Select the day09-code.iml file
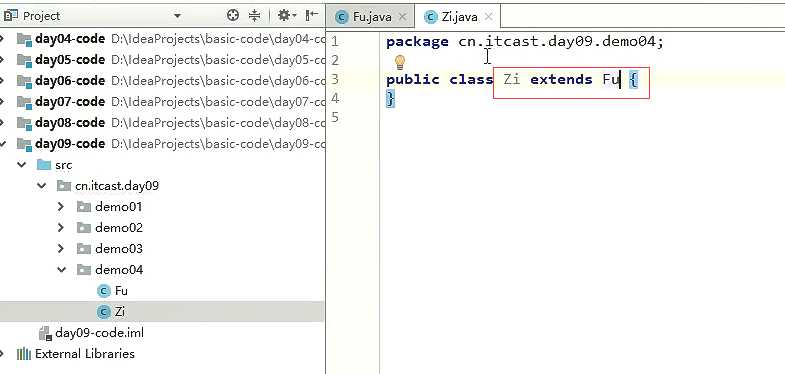The image size is (785, 374). coord(100,333)
